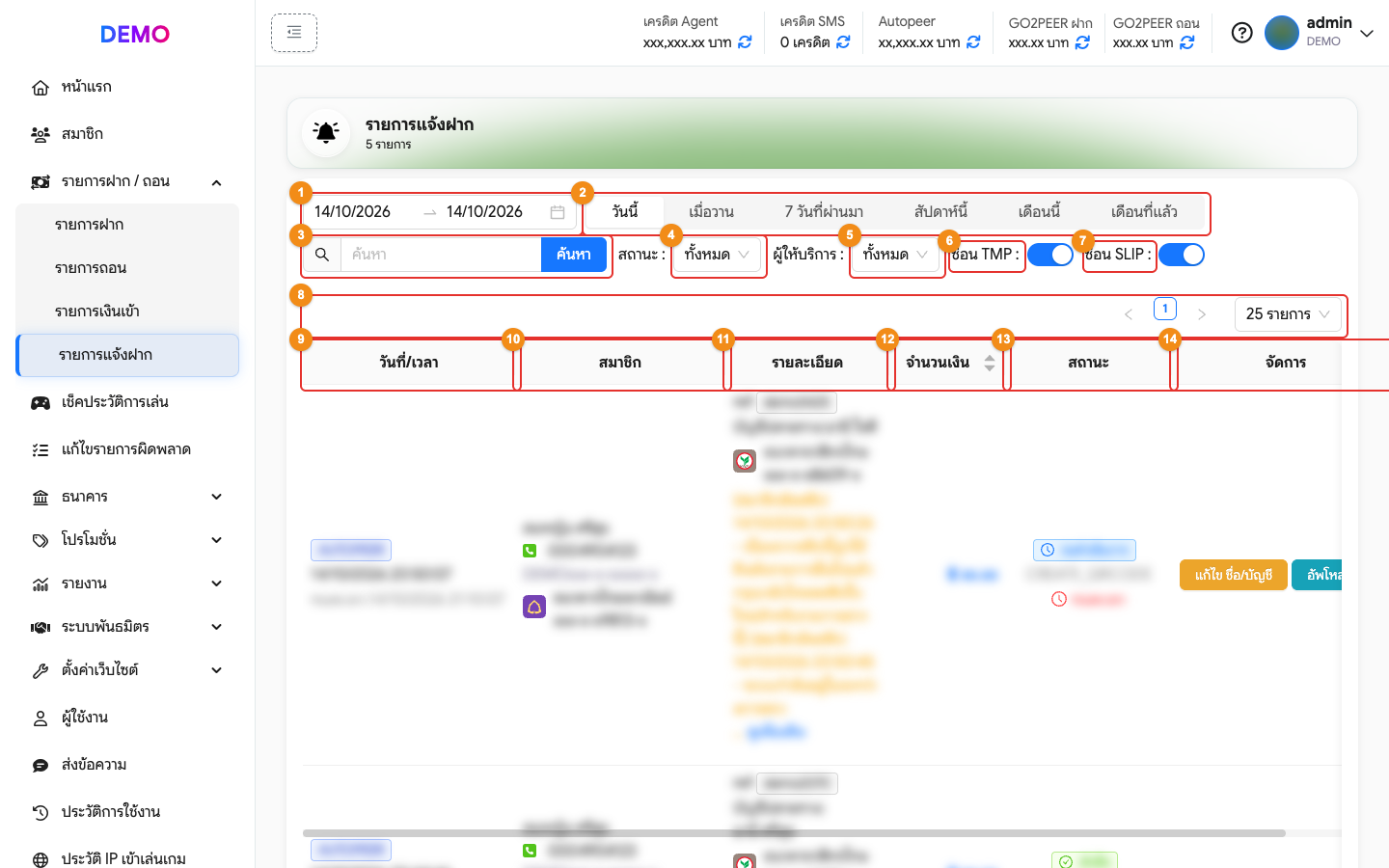Open หน้าแรก home in sidebar
Screen dimensions: 1389x868
click(x=127, y=87)
